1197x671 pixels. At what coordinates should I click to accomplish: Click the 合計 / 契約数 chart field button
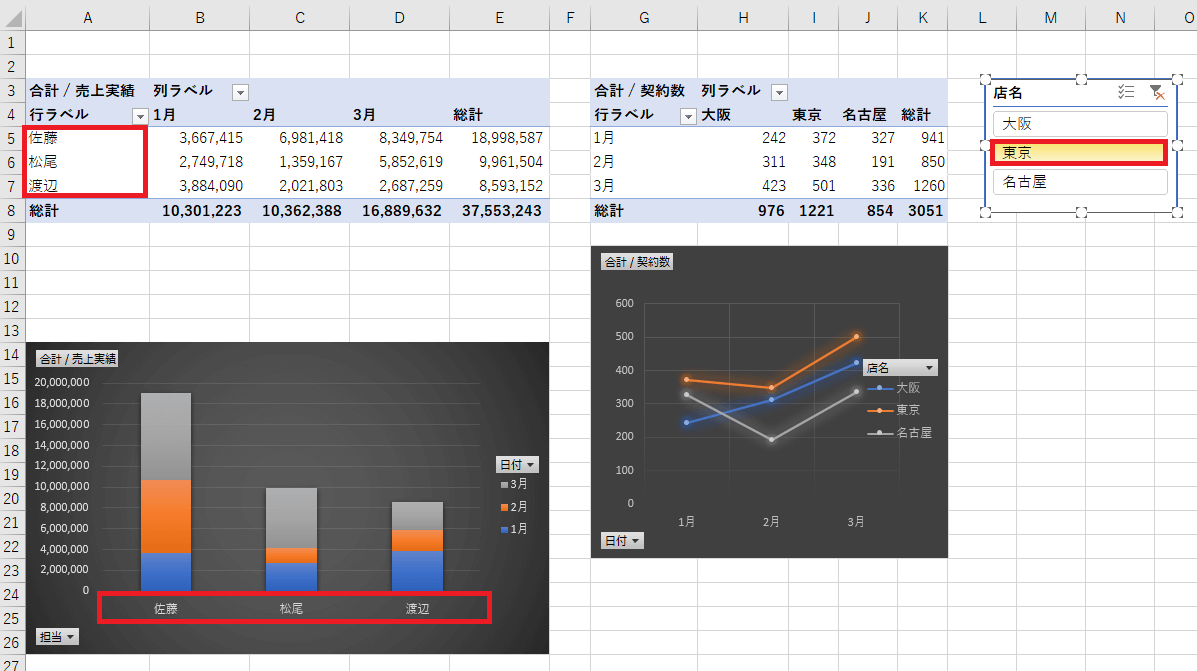[636, 262]
